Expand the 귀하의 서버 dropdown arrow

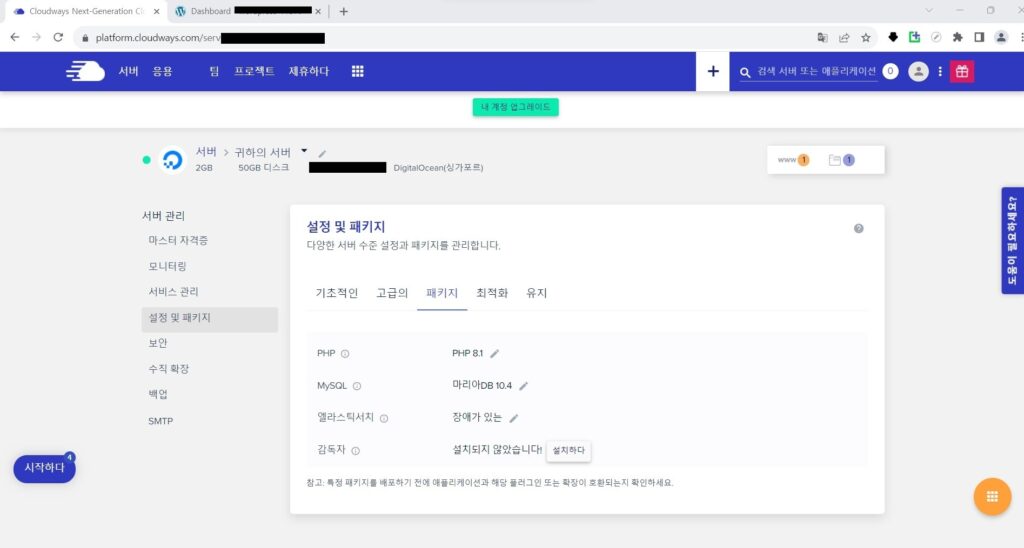tap(304, 151)
